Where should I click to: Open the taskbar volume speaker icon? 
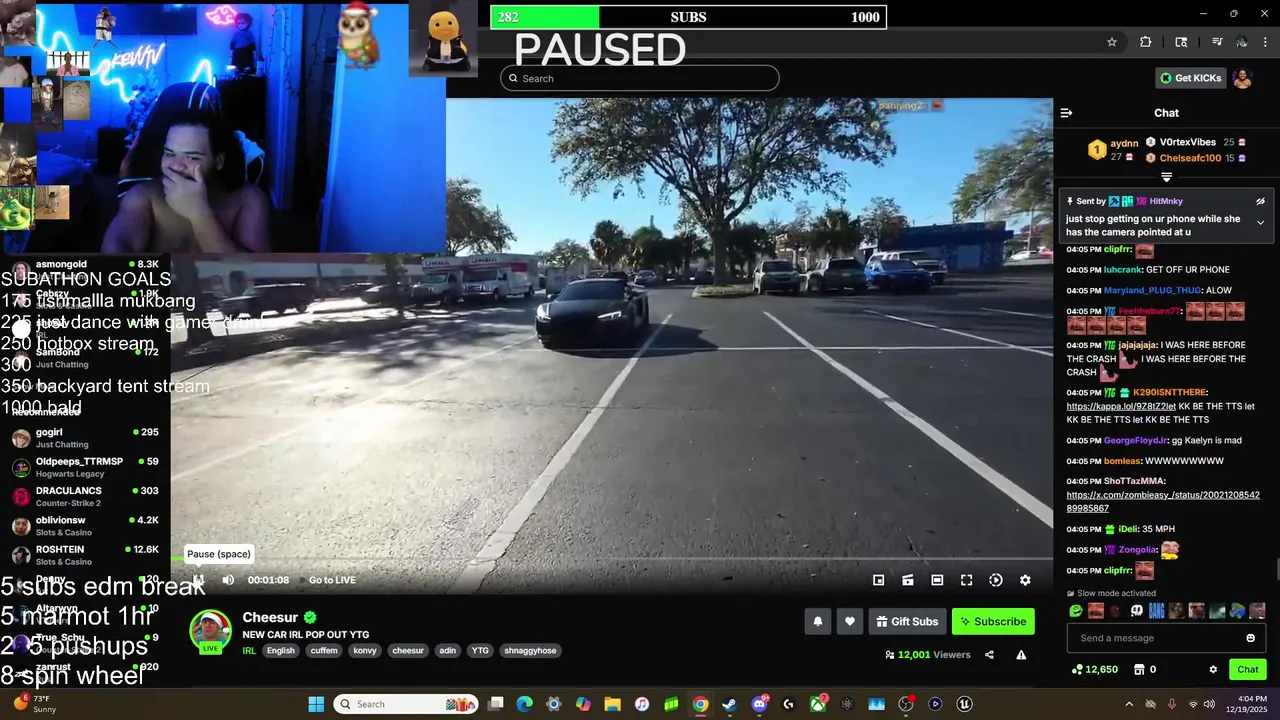[x=1209, y=704]
